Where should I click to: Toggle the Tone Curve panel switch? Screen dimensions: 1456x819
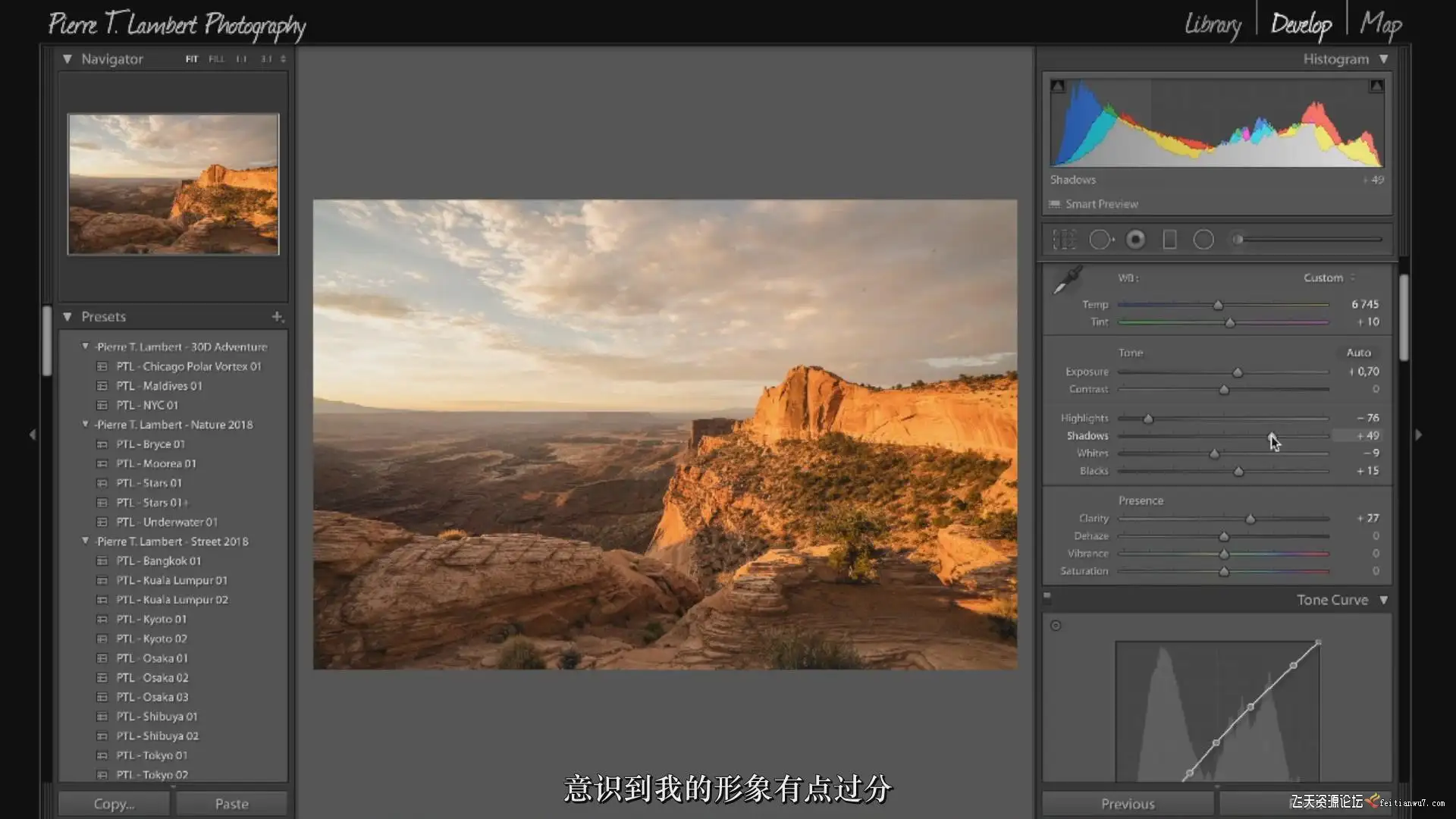point(1047,597)
